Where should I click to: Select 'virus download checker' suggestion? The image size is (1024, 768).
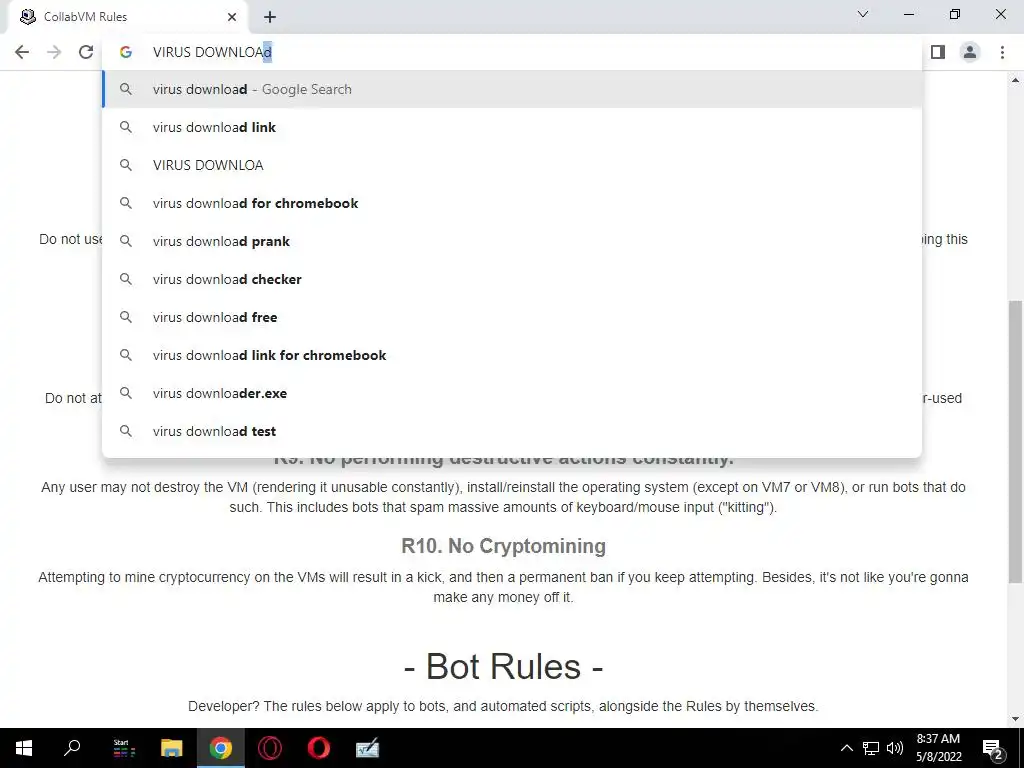(512, 279)
